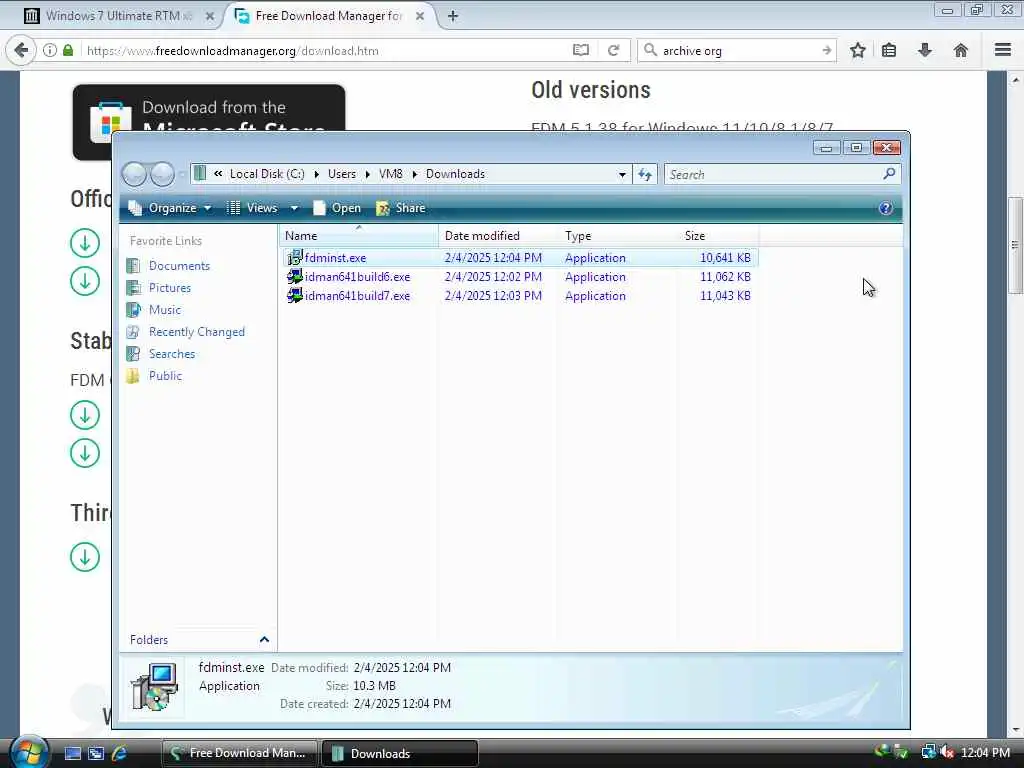Click volume muted tray icon
This screenshot has height=768, width=1024.
[x=947, y=753]
